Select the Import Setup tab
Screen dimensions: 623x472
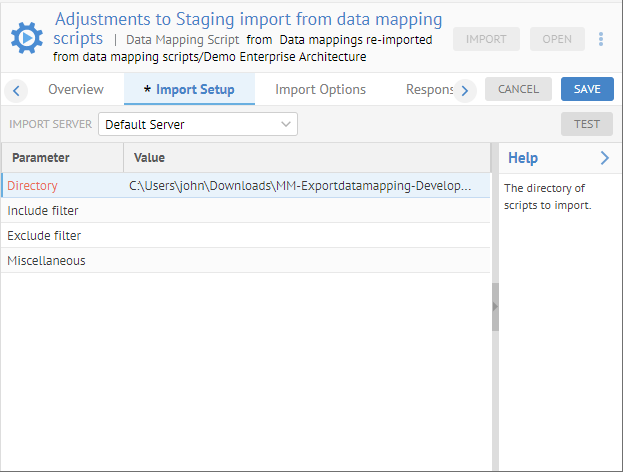pos(189,90)
